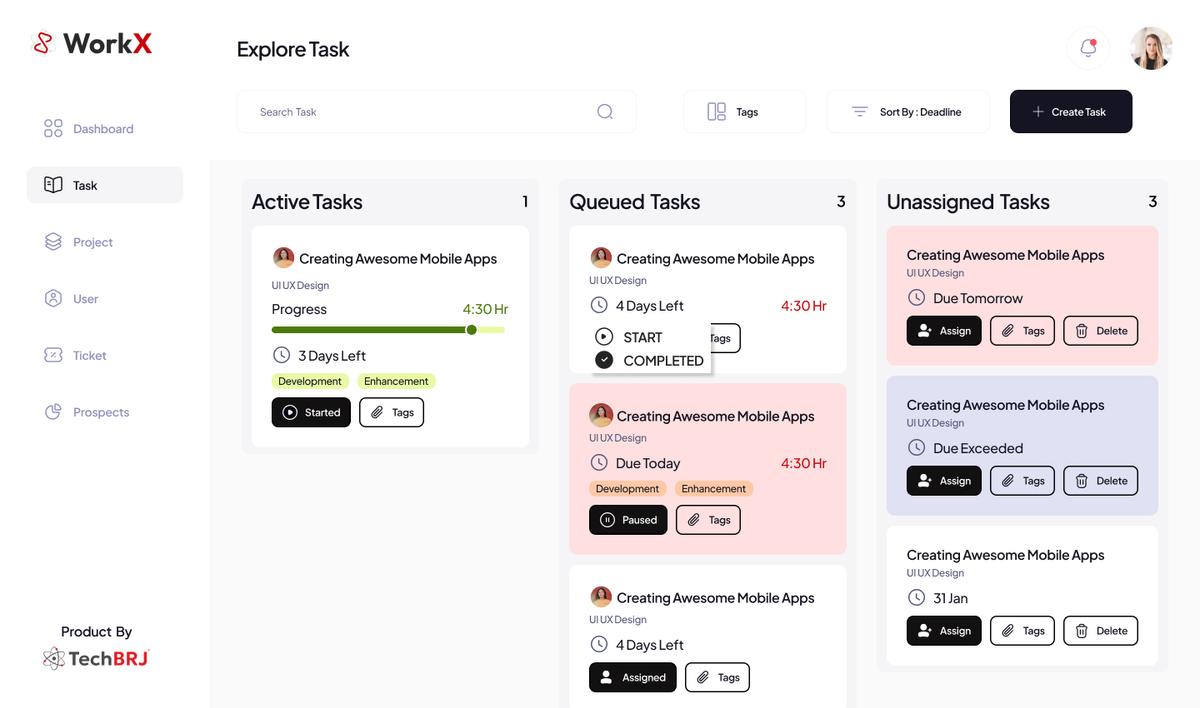Click the search magnifier icon
1200x708 pixels.
(605, 112)
